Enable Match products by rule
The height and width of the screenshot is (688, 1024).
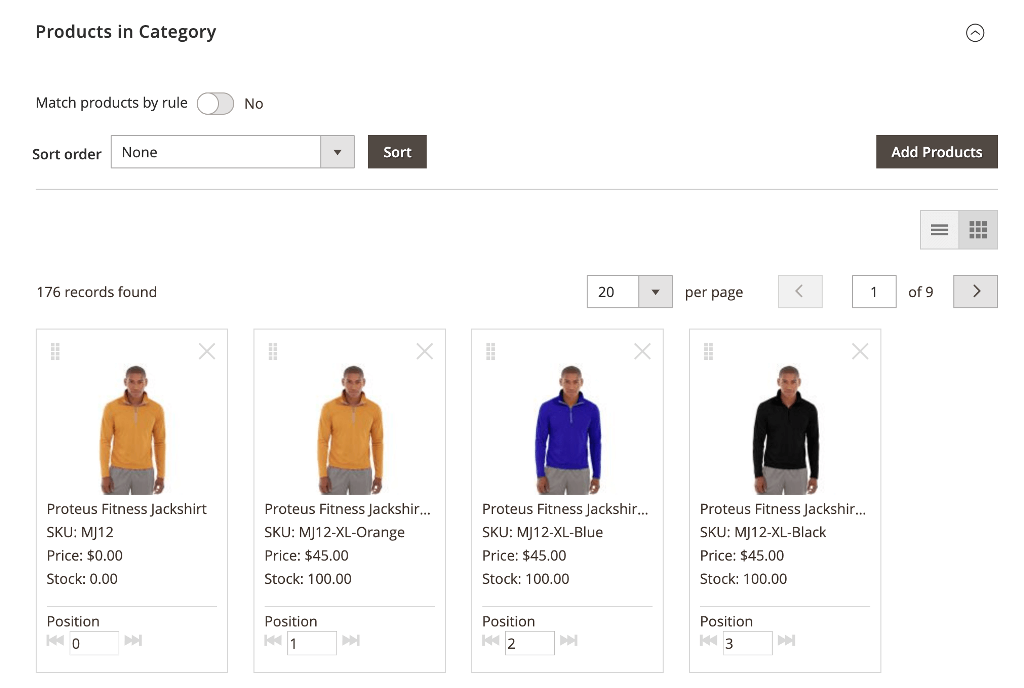[x=215, y=103]
